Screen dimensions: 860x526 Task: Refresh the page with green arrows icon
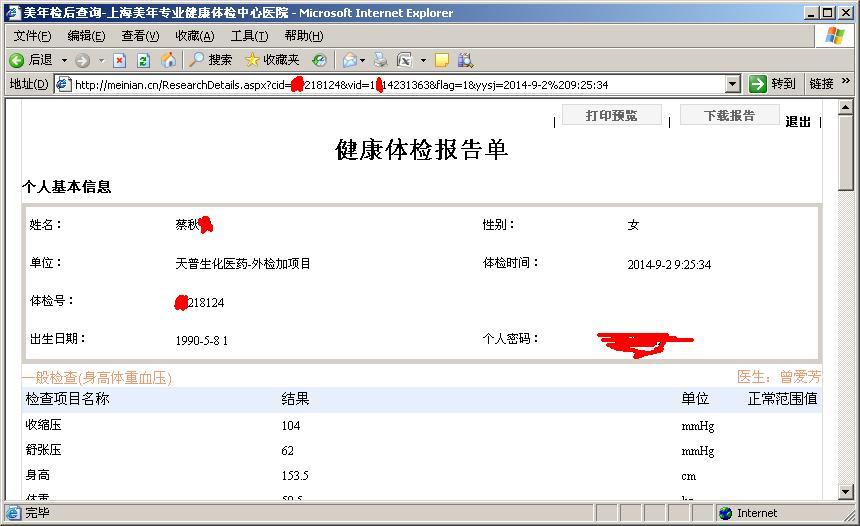point(144,60)
